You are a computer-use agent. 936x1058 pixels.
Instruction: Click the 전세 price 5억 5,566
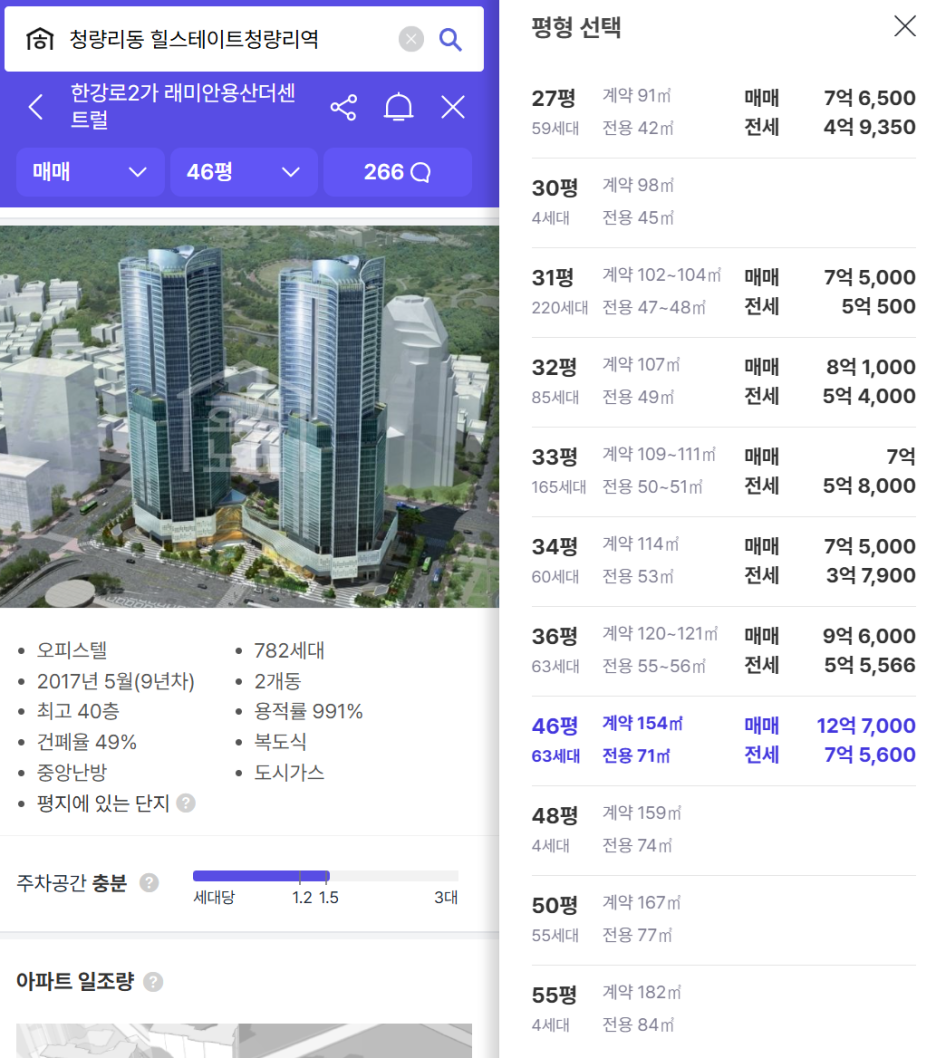click(870, 665)
